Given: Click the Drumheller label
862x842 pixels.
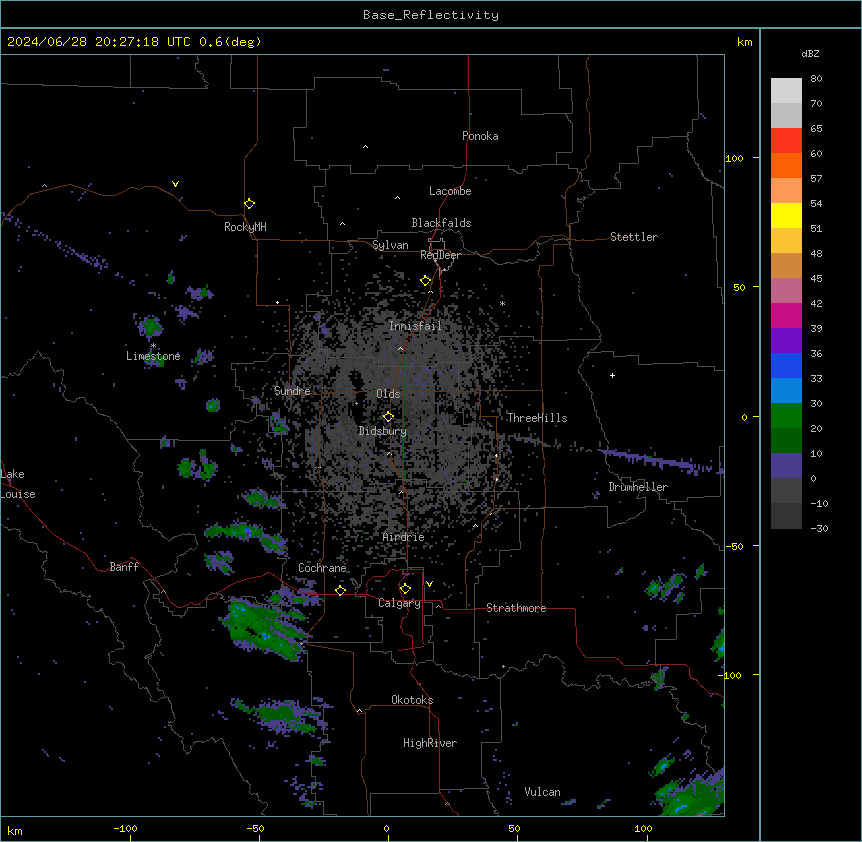Looking at the screenshot, I should coord(638,487).
